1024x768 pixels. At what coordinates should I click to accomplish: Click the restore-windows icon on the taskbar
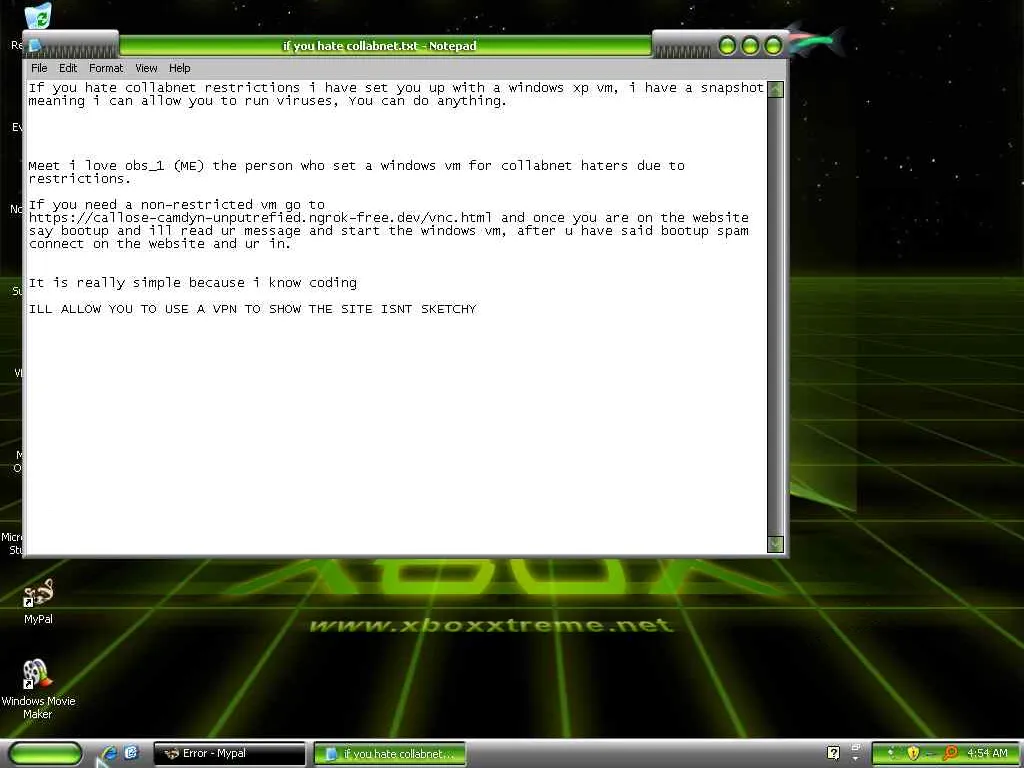coord(856,746)
